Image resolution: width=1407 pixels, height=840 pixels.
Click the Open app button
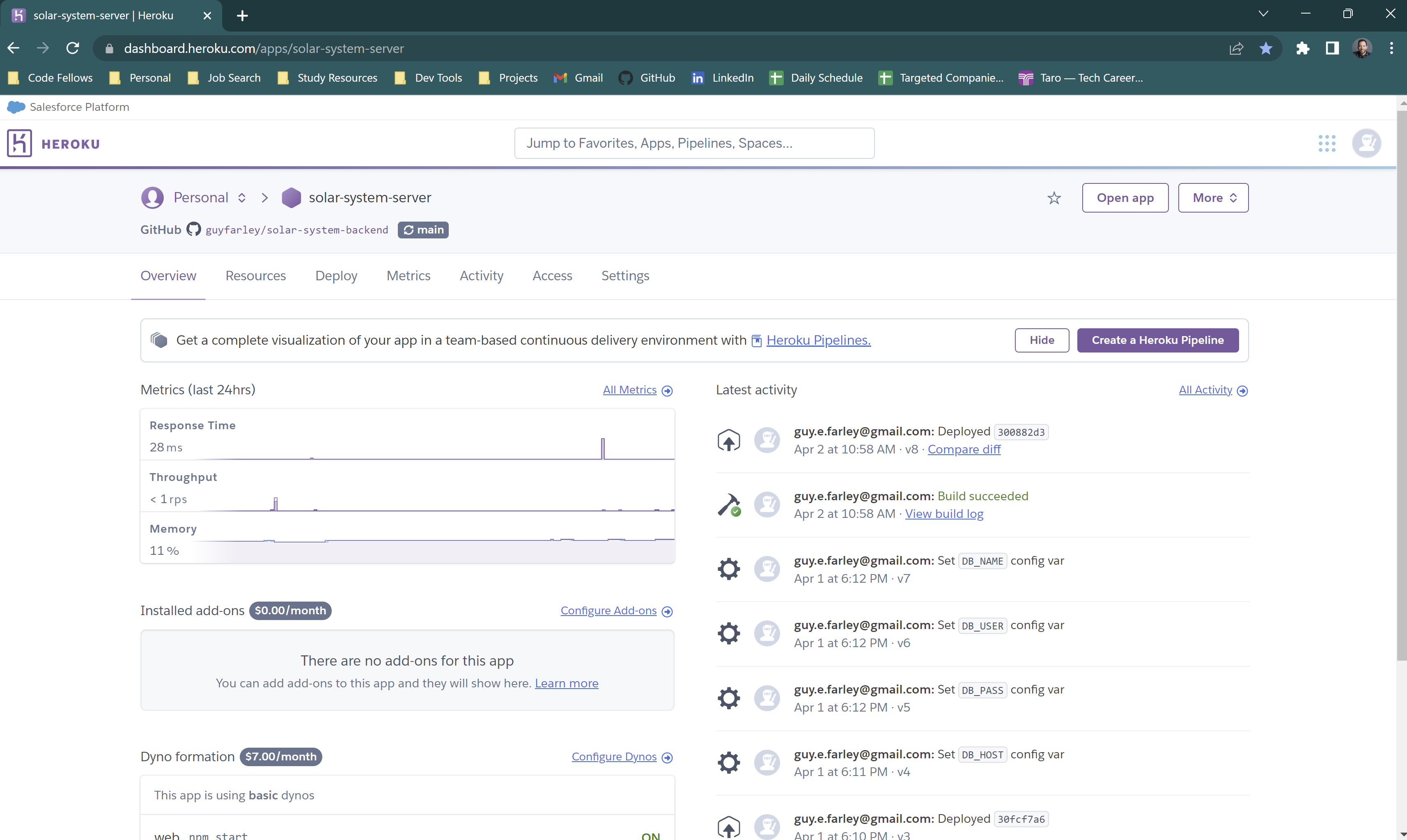(1125, 197)
